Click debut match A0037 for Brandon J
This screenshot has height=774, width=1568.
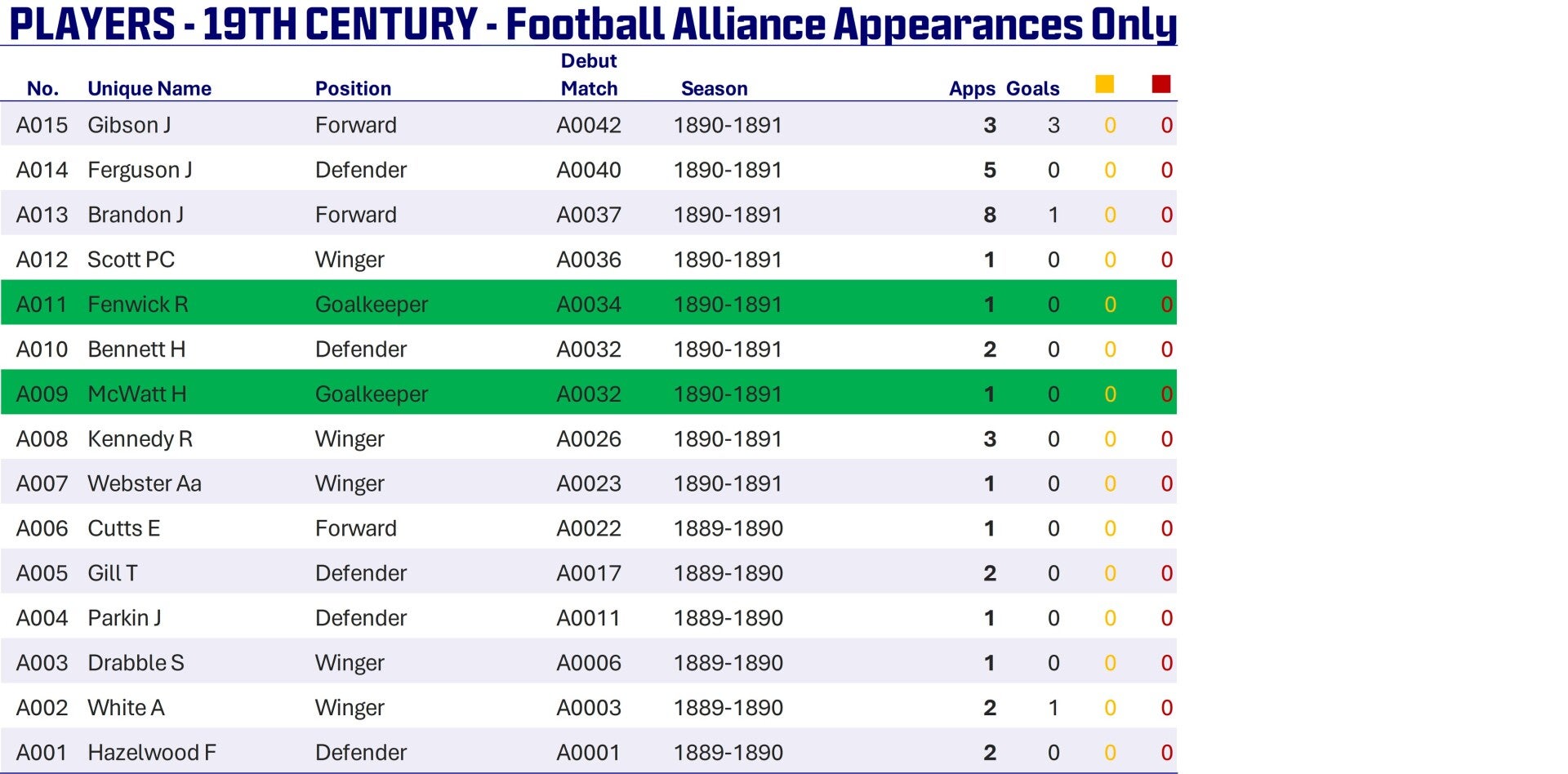click(x=589, y=215)
